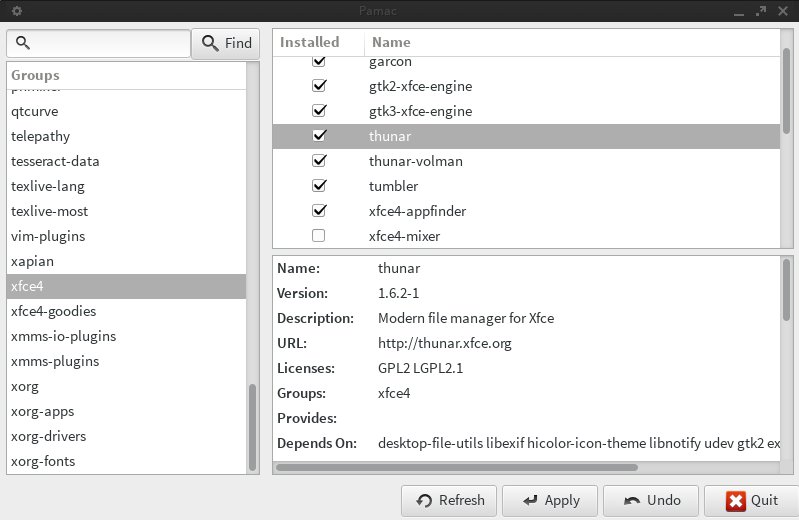Select the xmms-plugins group
This screenshot has height=520, width=799.
[x=126, y=361]
